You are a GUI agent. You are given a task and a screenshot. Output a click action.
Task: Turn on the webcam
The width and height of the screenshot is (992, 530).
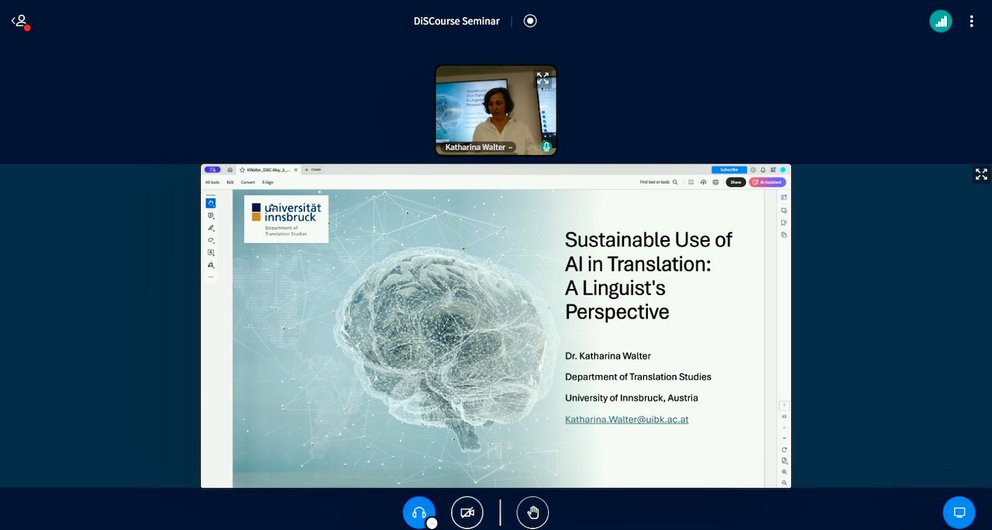click(467, 512)
